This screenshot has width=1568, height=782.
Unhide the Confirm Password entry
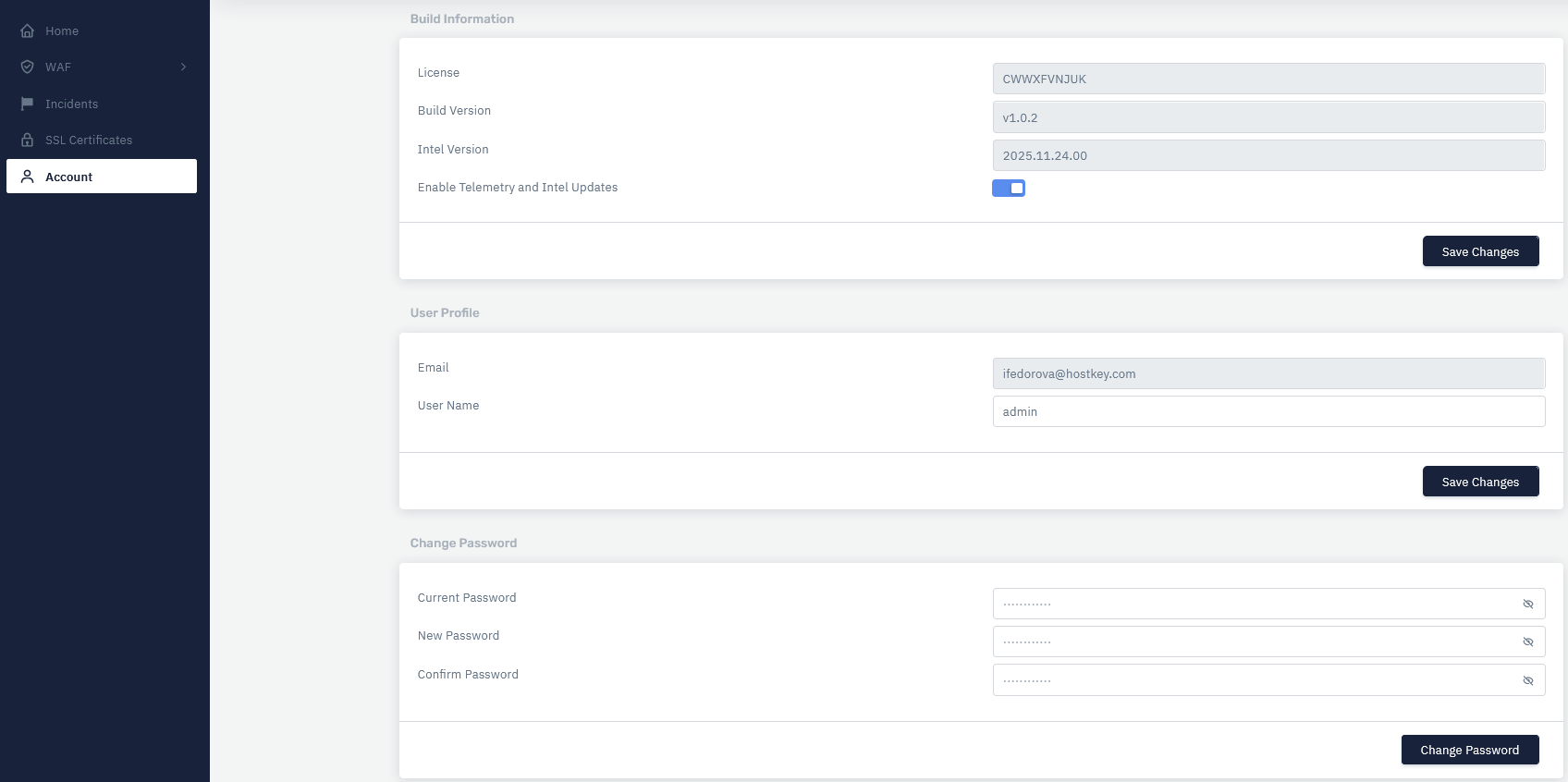pyautogui.click(x=1527, y=680)
